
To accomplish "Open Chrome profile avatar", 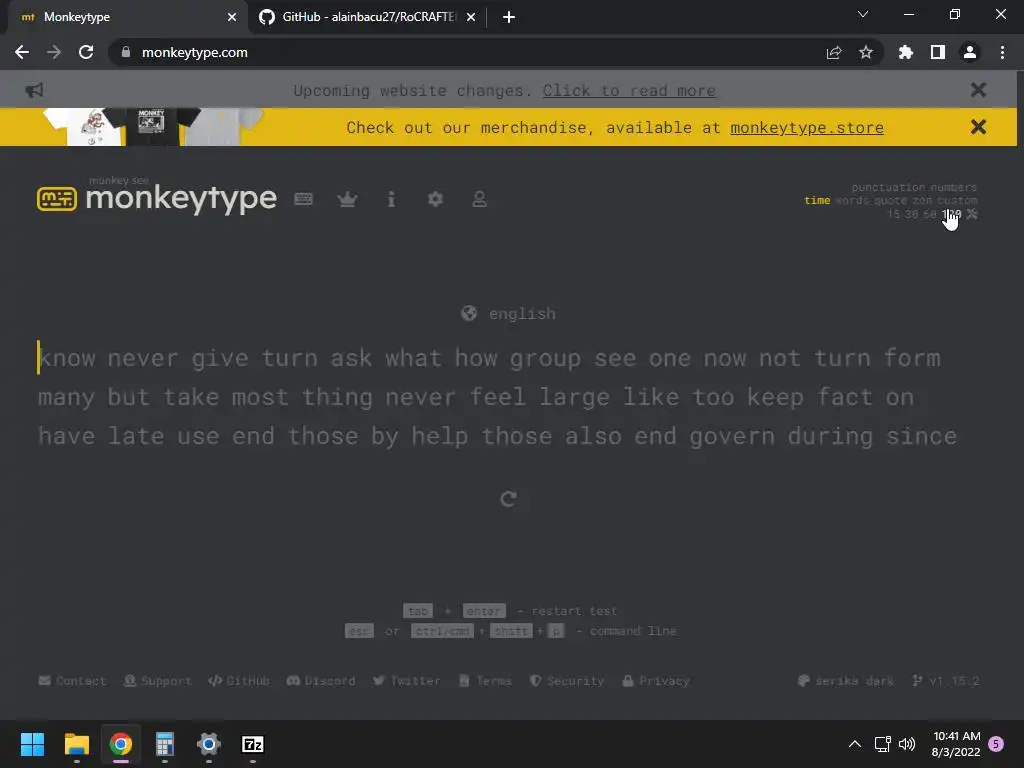I will [970, 52].
